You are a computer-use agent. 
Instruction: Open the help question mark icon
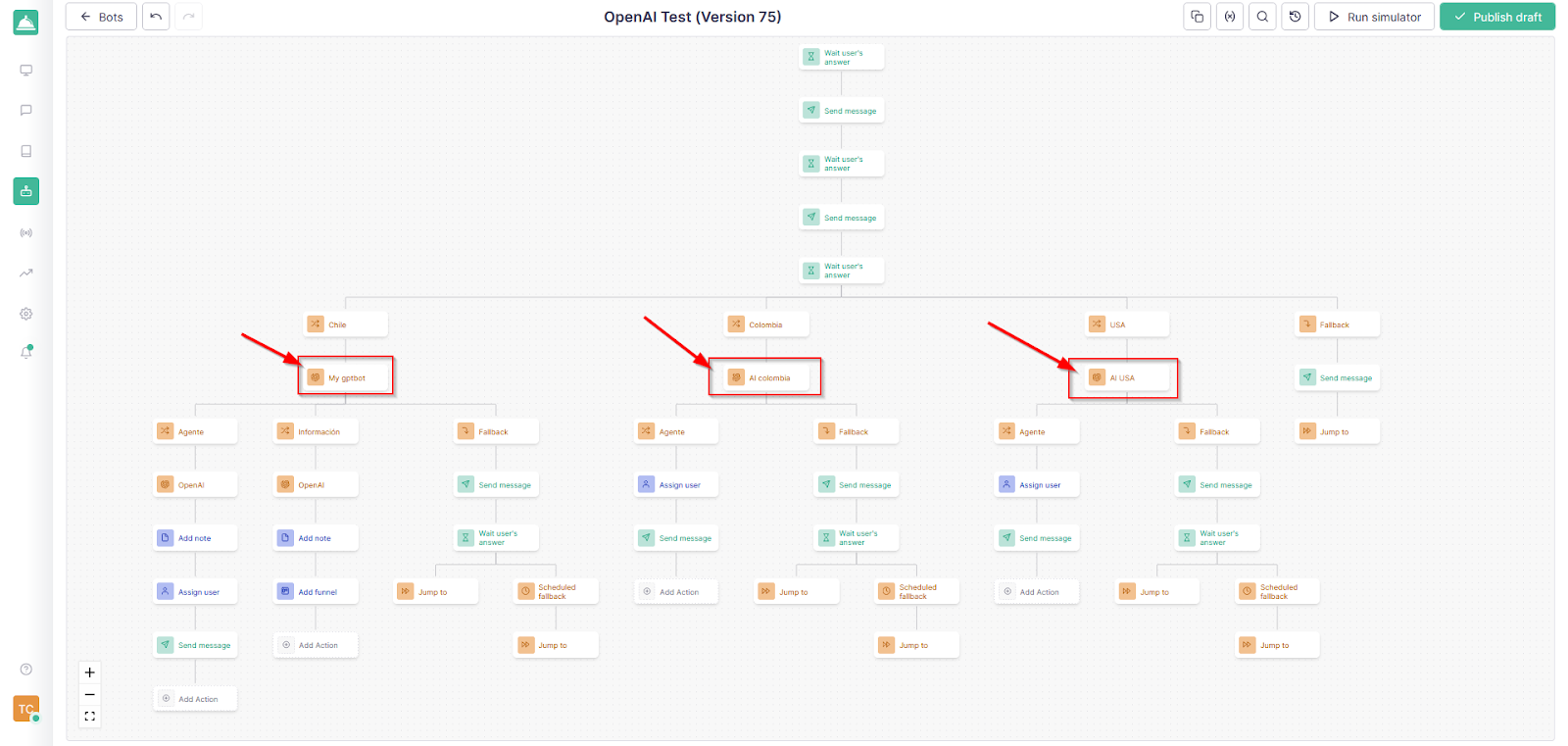pos(26,670)
